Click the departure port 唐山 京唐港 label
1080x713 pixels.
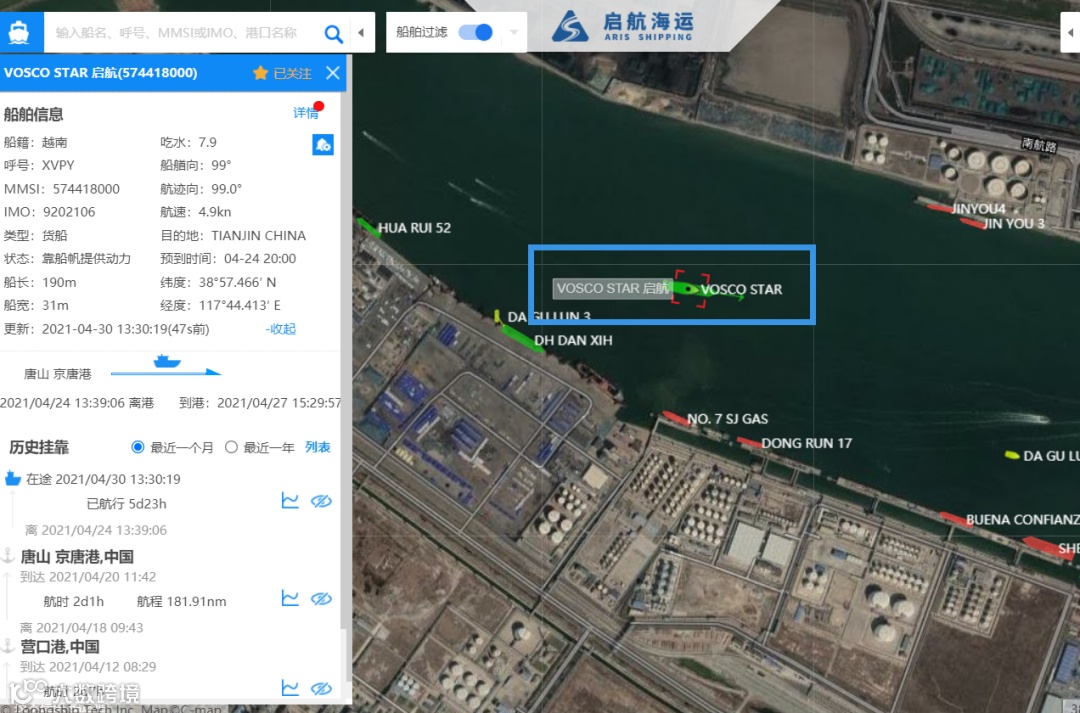(57, 374)
